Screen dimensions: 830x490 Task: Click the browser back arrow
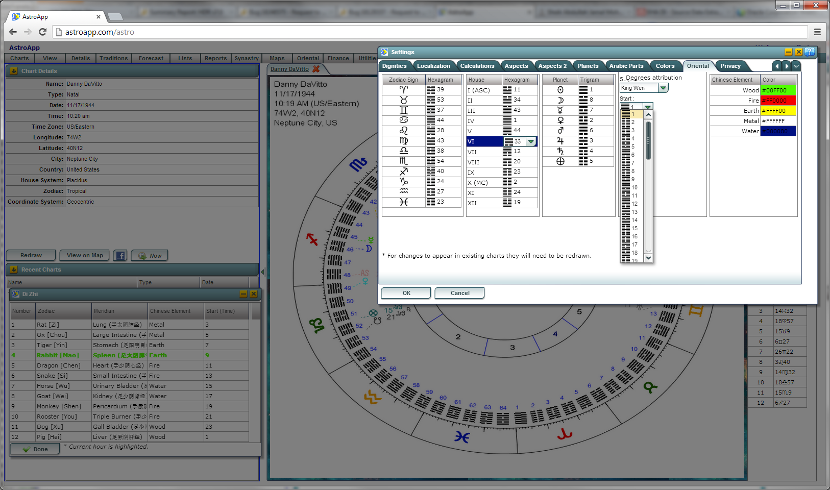(11, 32)
